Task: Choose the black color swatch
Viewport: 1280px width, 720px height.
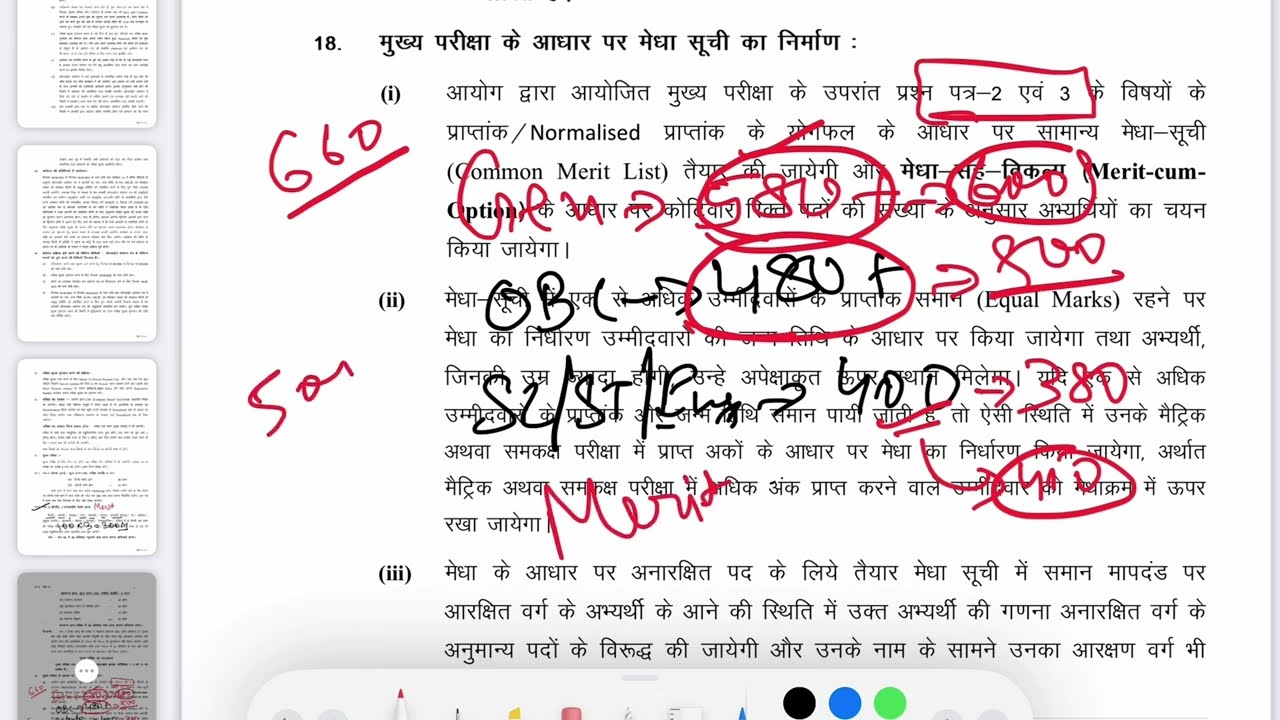Action: coord(799,703)
